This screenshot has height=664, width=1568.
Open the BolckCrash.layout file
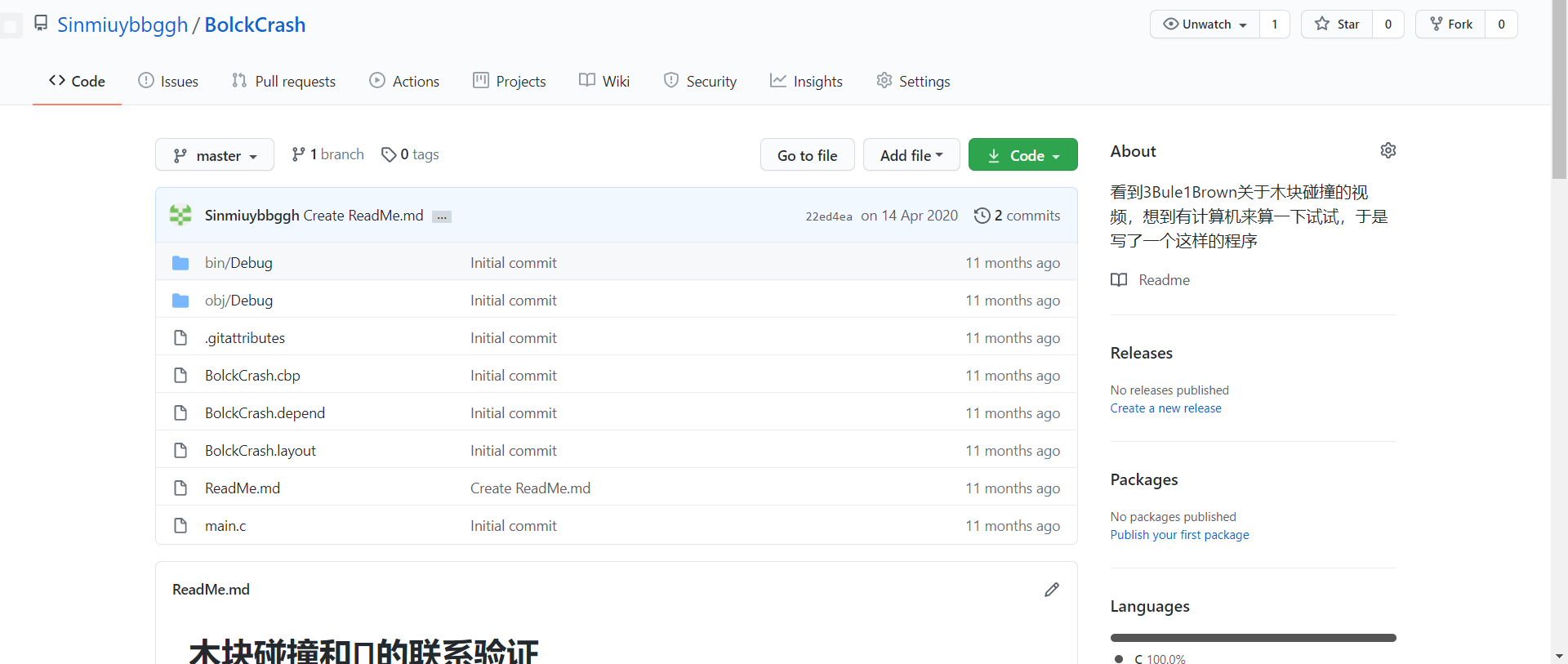coord(260,451)
